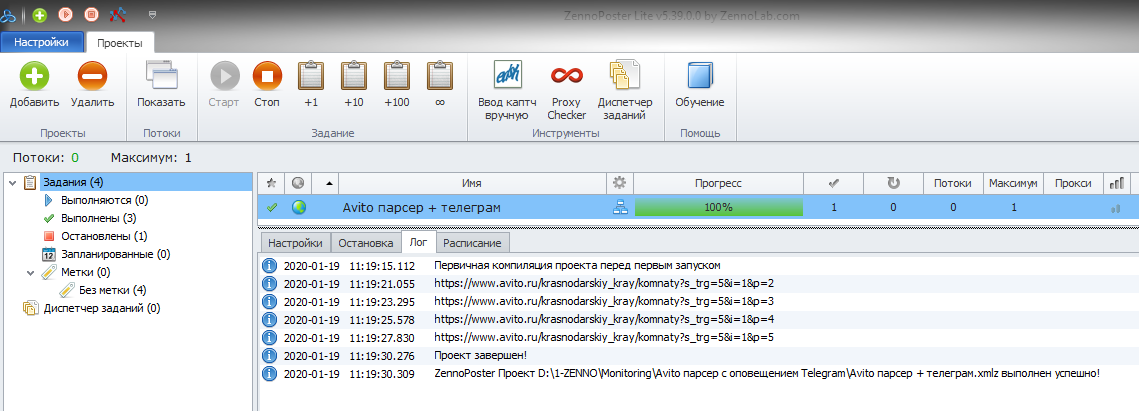Sort by the globe column header
Viewport: 1139px width, 411px height.
(x=299, y=184)
